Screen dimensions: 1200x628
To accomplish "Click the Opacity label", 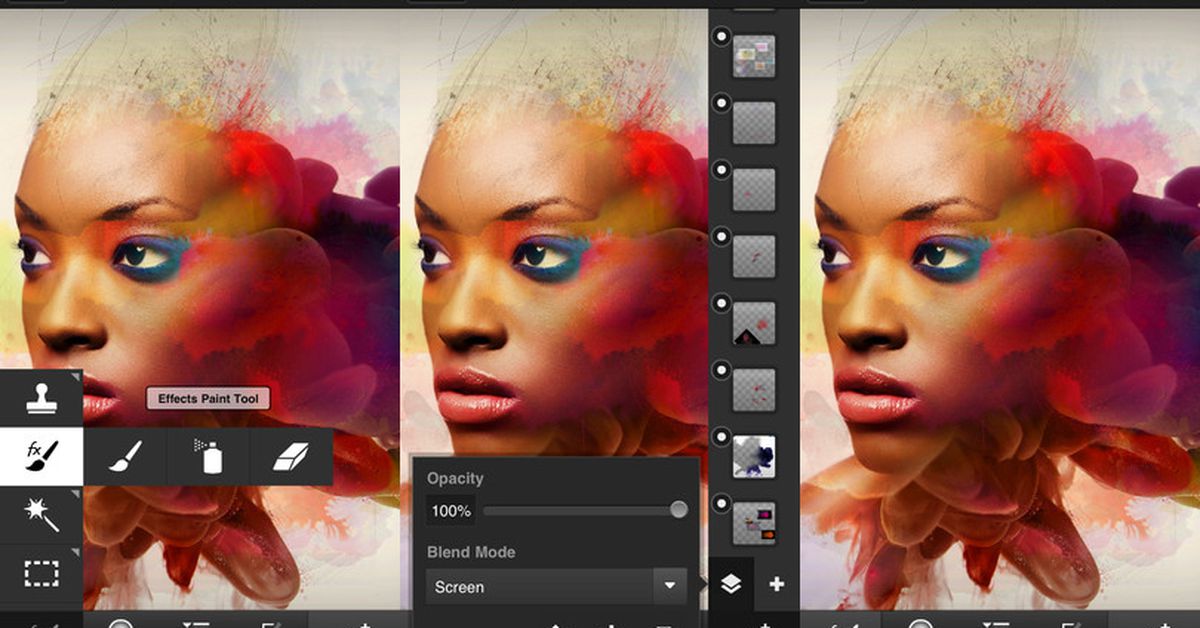I will tap(455, 478).
